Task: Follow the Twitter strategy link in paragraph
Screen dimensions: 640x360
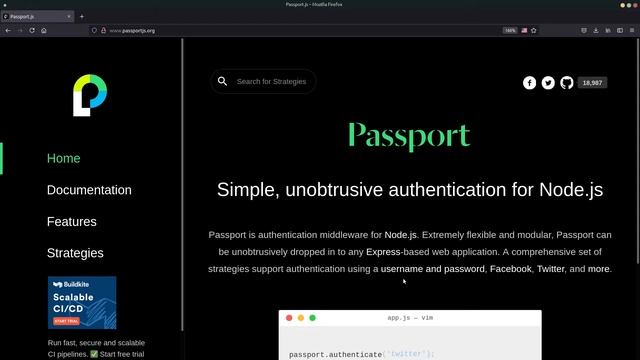Action: click(x=550, y=269)
